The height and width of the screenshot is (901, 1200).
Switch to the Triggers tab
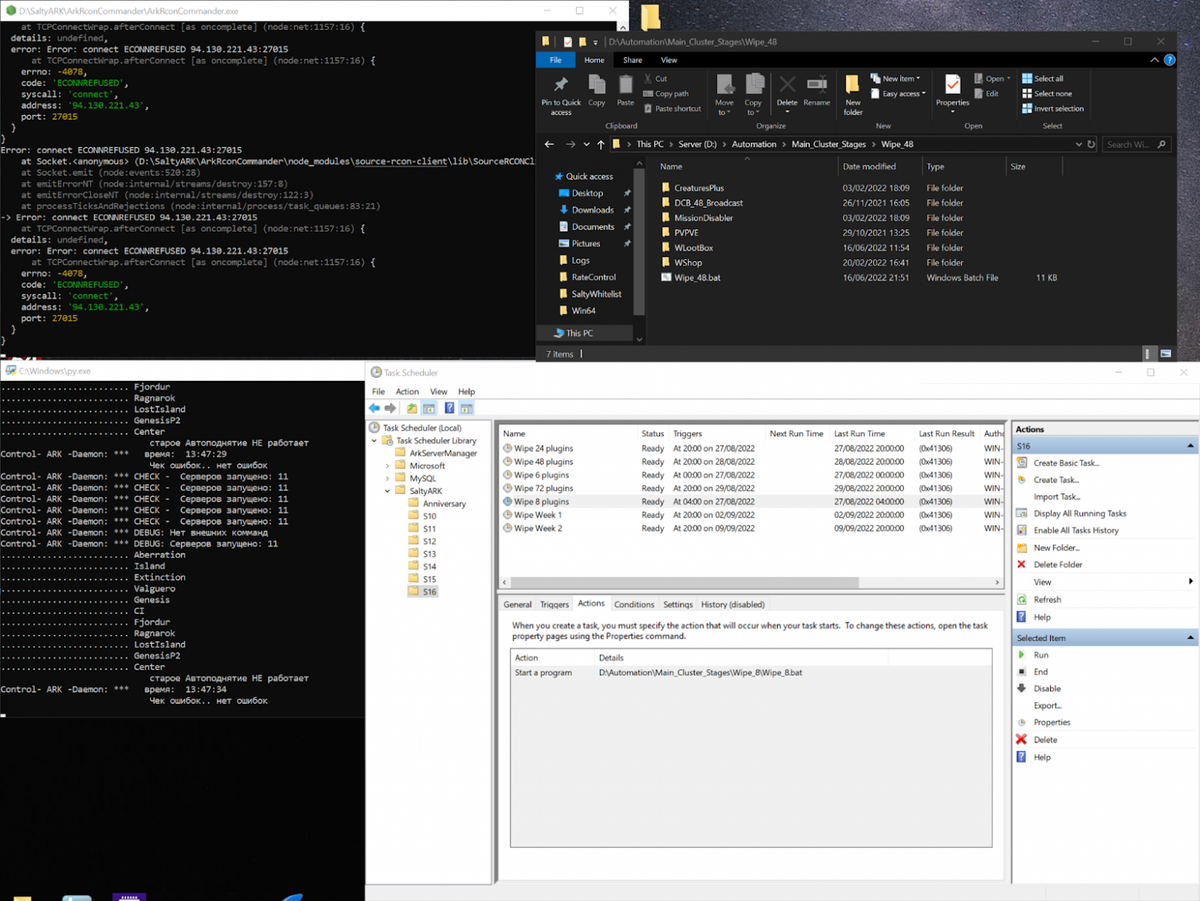tap(555, 604)
